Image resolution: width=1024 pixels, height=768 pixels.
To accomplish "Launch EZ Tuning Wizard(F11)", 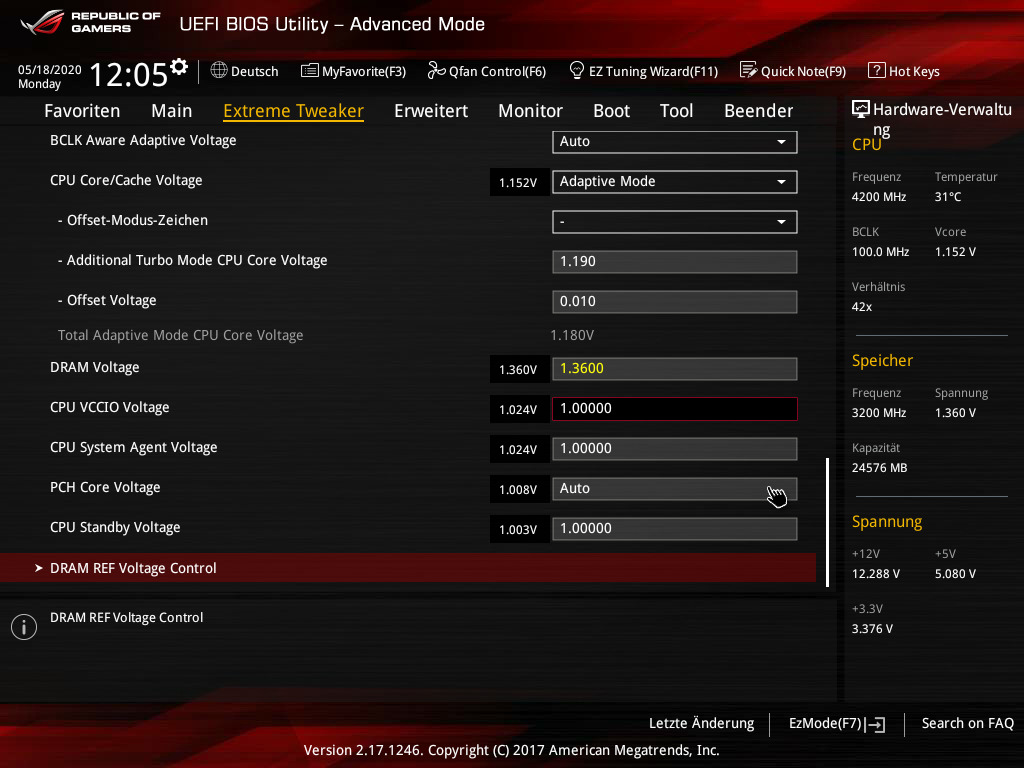I will (x=644, y=71).
